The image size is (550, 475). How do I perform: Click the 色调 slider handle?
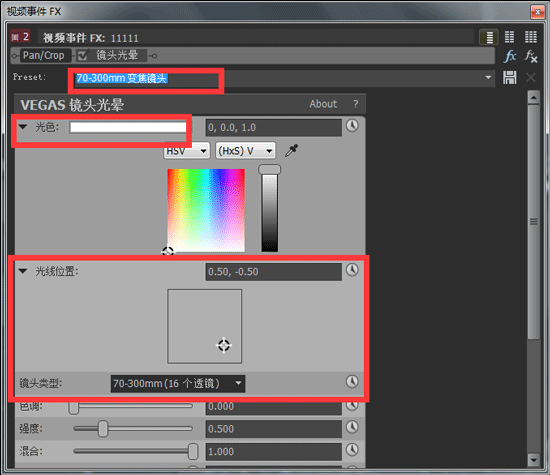coord(74,407)
